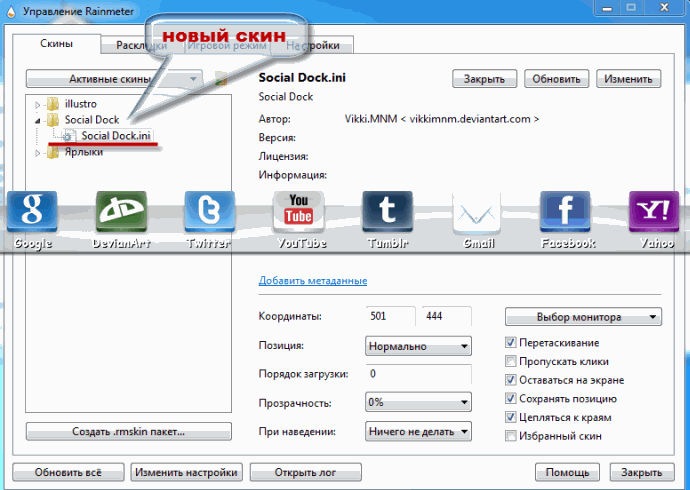The image size is (690, 490).
Task: Click the Rainmeter droplet title bar icon
Action: pos(11,11)
